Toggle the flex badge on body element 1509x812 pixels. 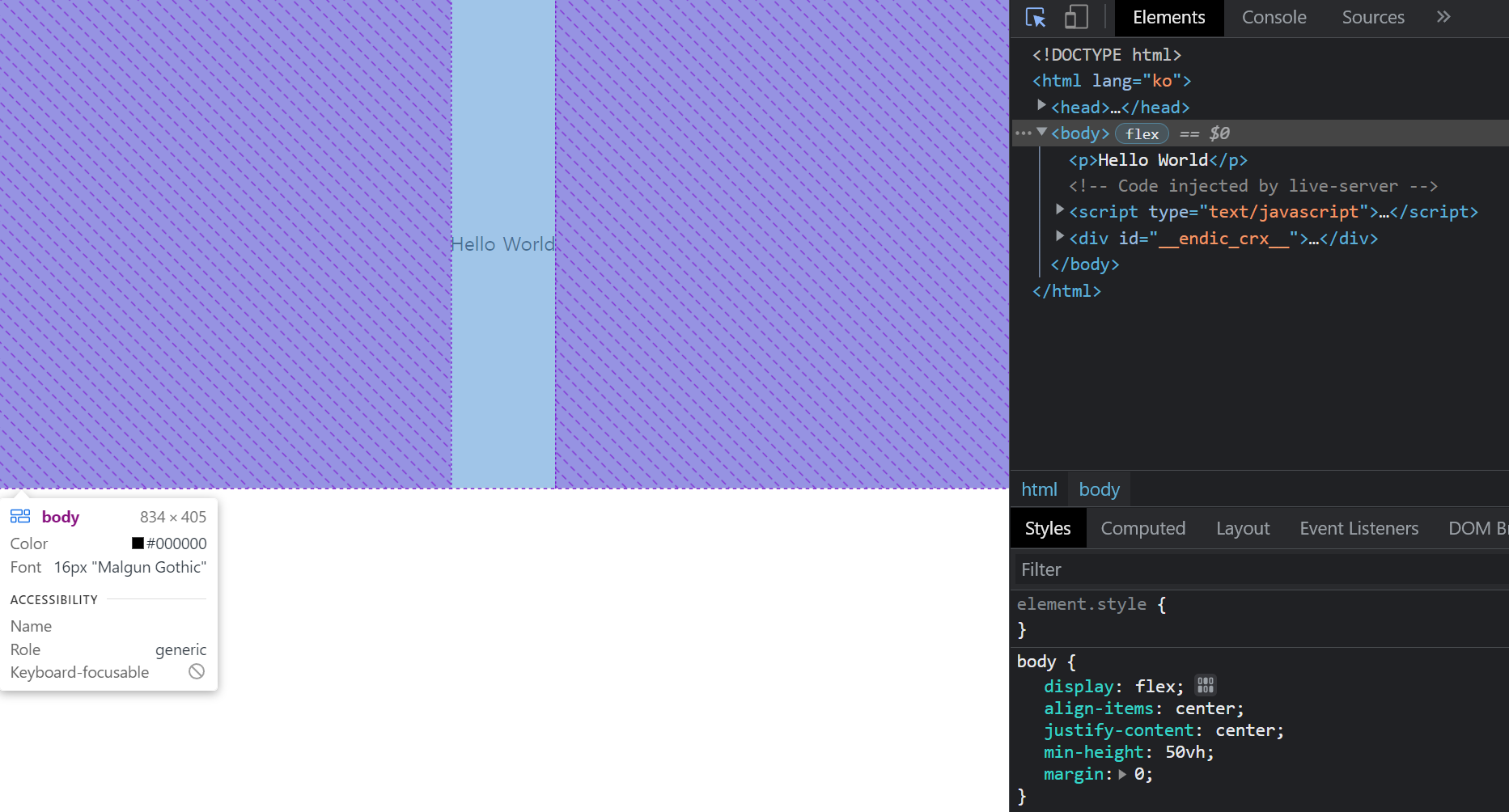coord(1142,133)
